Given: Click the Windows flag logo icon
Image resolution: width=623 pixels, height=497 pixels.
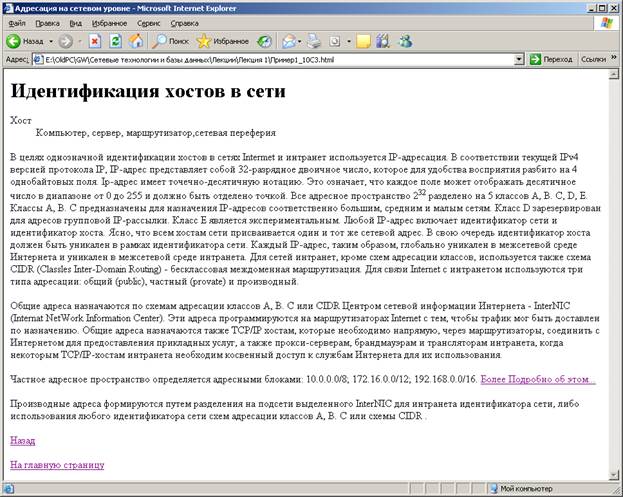Looking at the screenshot, I should coord(607,23).
